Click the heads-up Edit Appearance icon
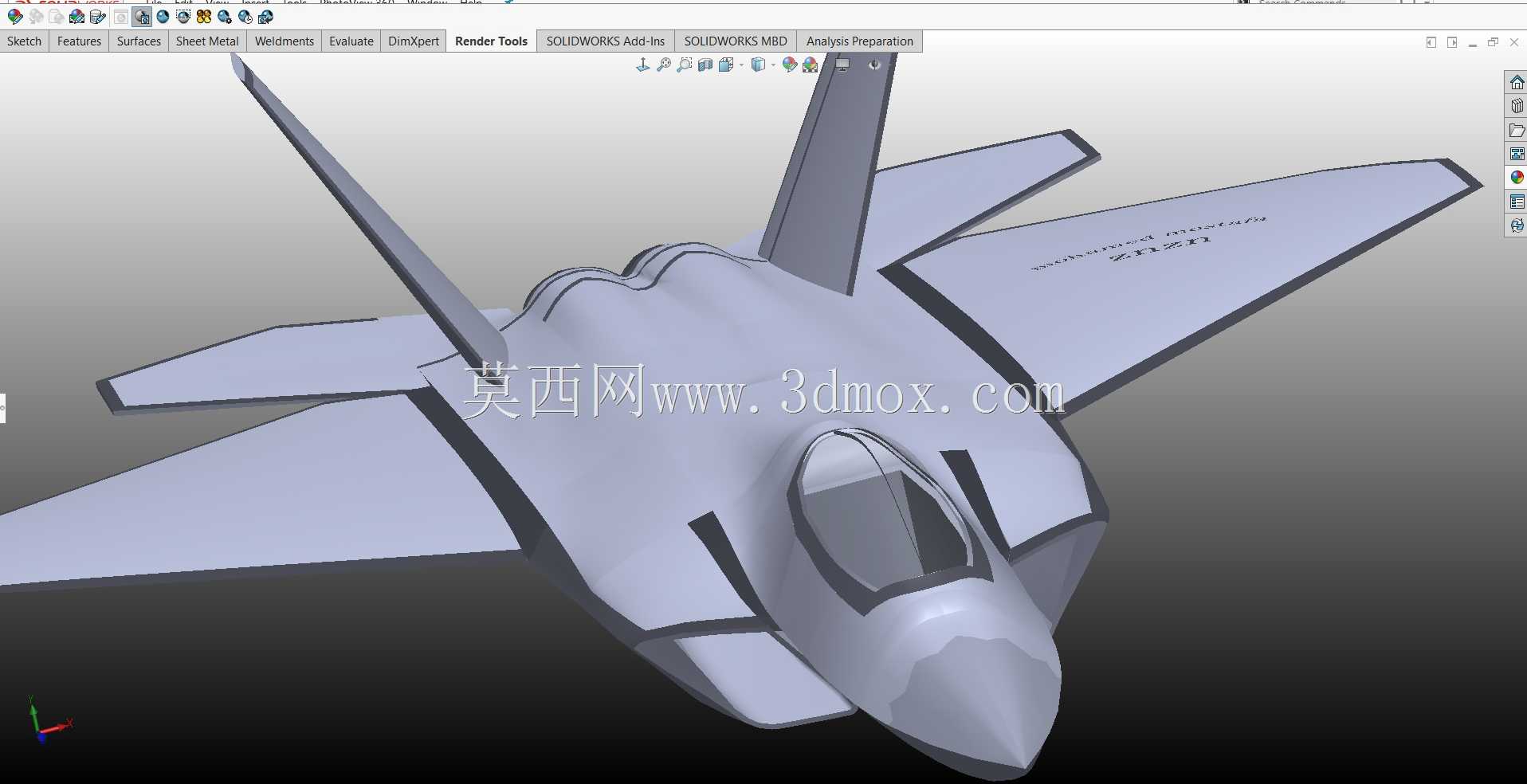The width and height of the screenshot is (1527, 784). [790, 65]
